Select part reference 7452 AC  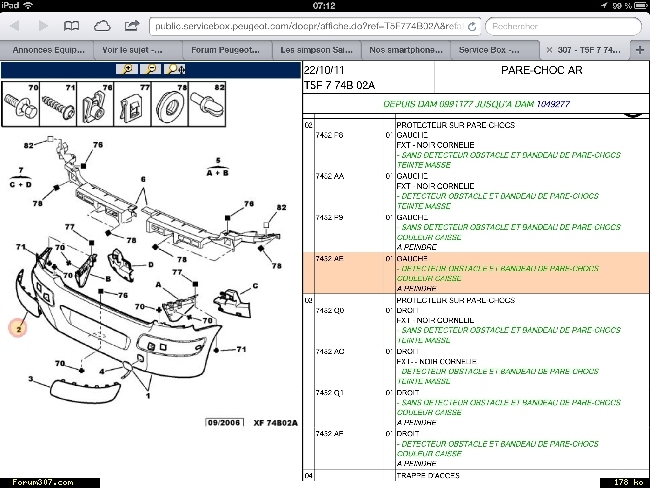[x=330, y=352]
